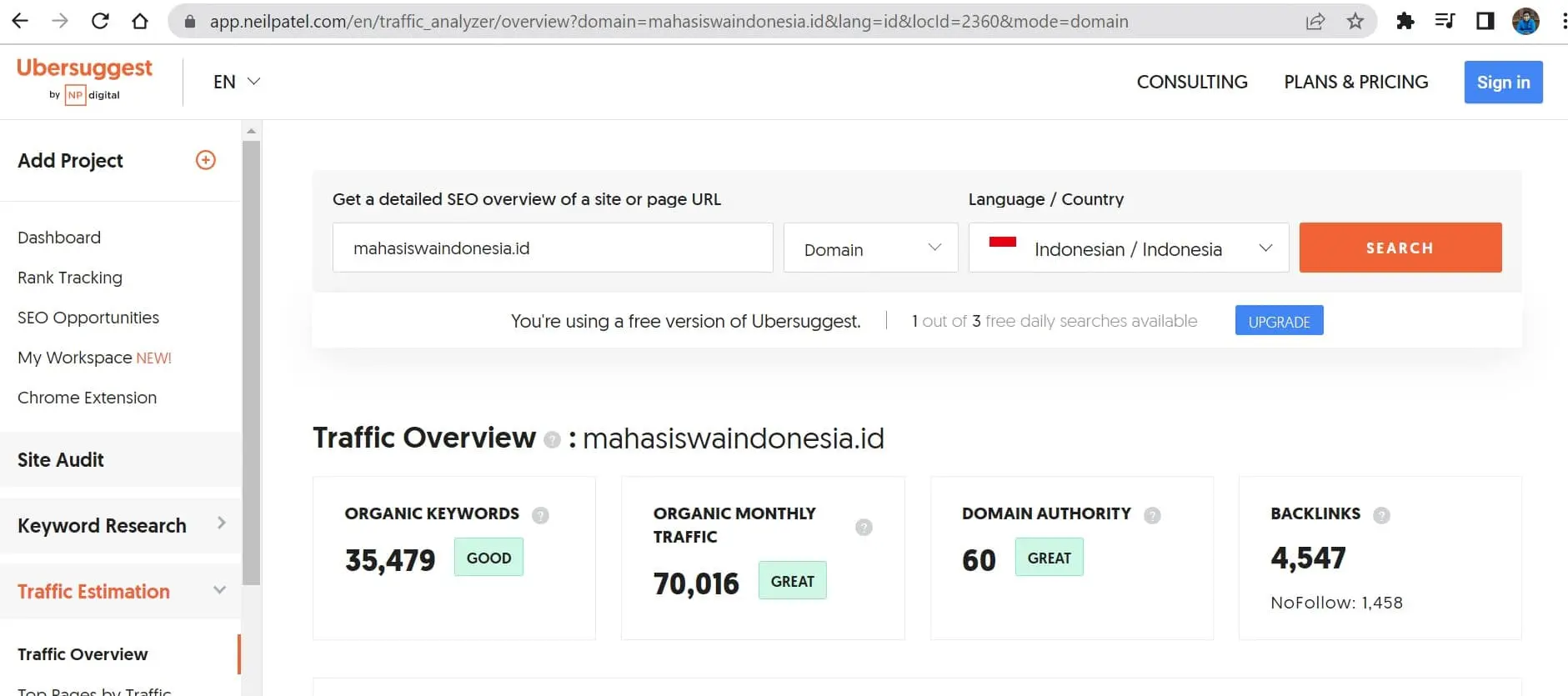The height and width of the screenshot is (696, 1568).
Task: Click the GREAT badge for monthly traffic
Action: tap(792, 581)
